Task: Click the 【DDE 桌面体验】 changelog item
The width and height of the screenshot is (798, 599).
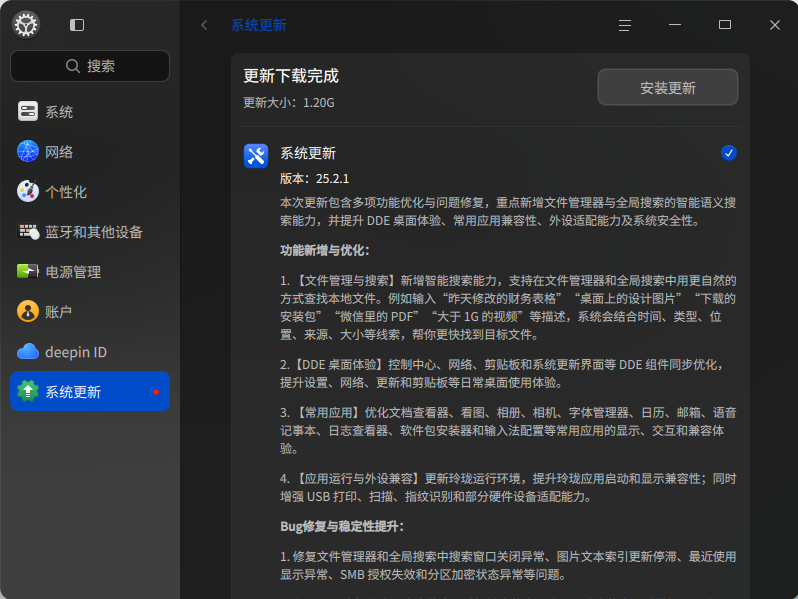Action: [501, 374]
